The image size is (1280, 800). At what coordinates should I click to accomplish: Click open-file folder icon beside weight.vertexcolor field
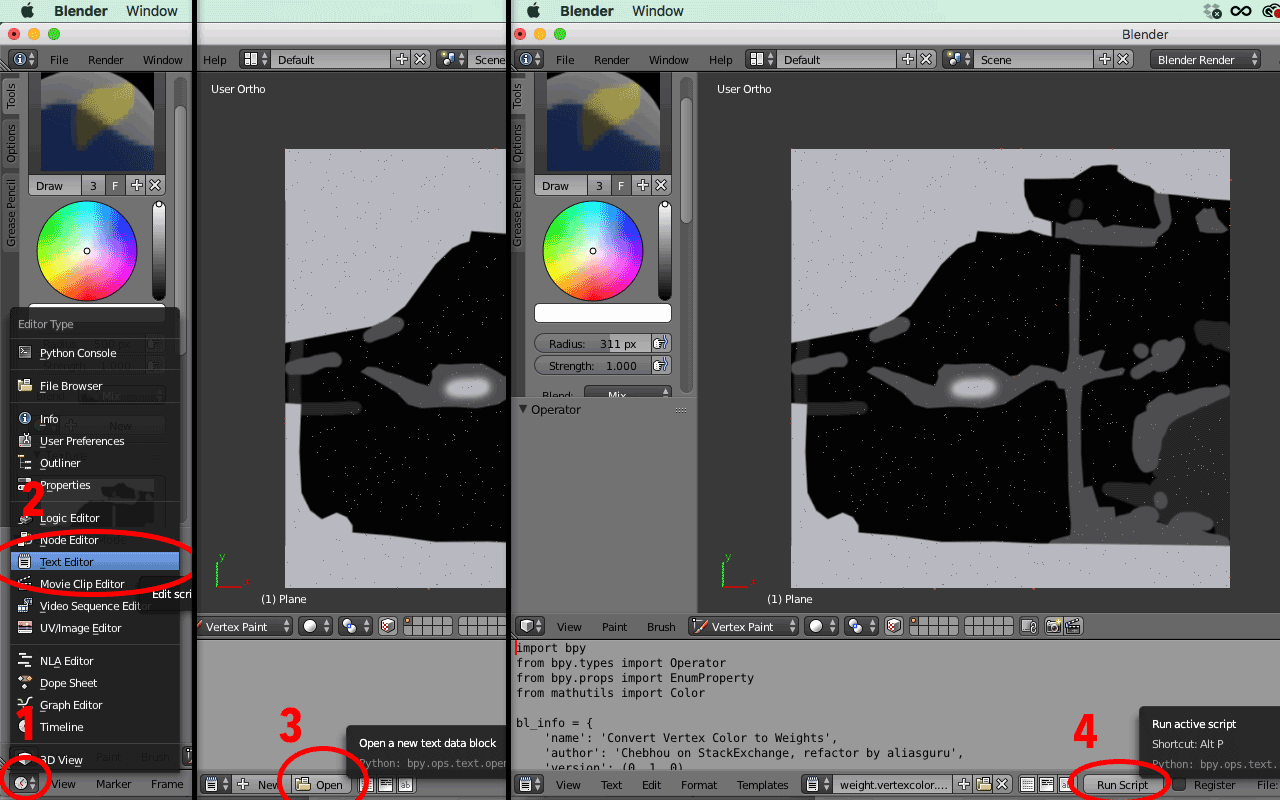point(983,785)
